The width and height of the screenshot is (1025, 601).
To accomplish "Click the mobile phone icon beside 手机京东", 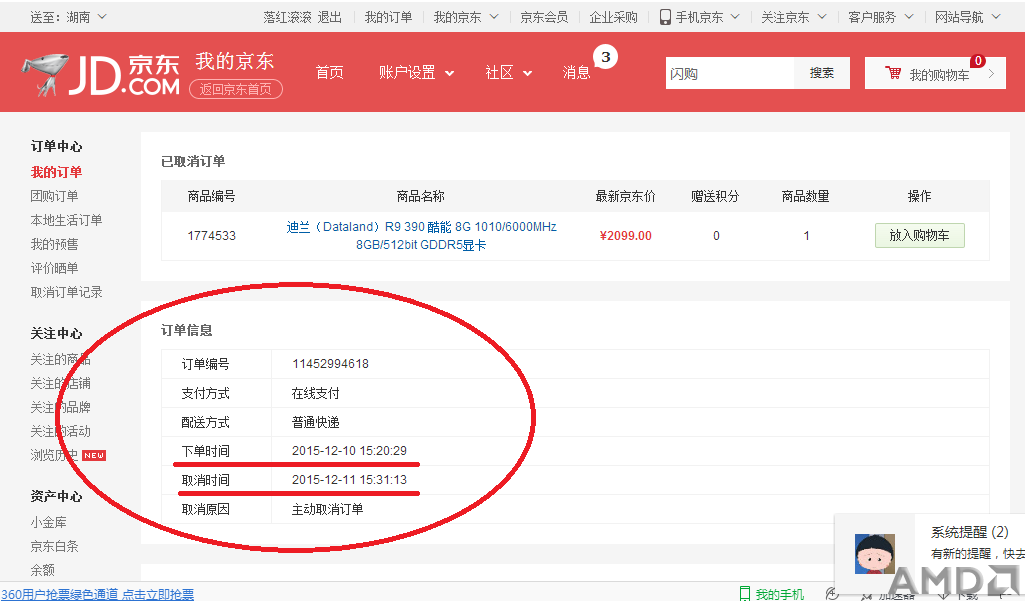I will click(x=665, y=17).
